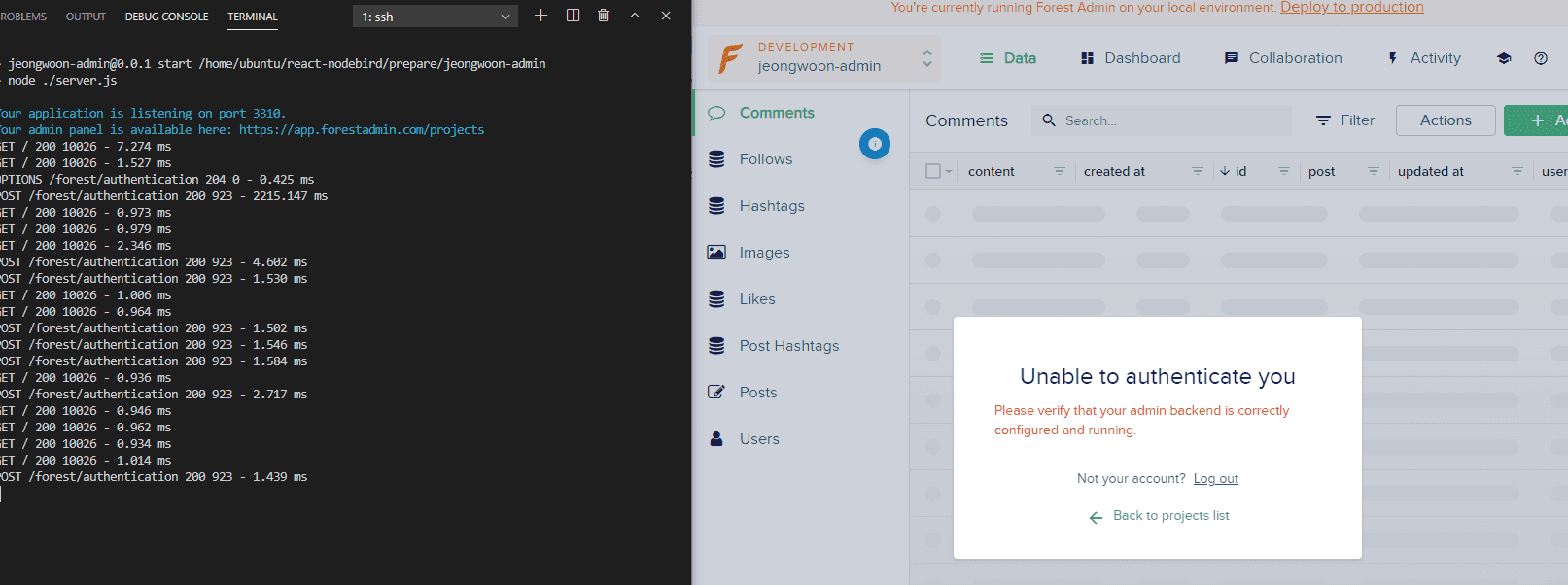The height and width of the screenshot is (585, 1568).
Task: Click the split terminal icon
Action: (x=574, y=16)
